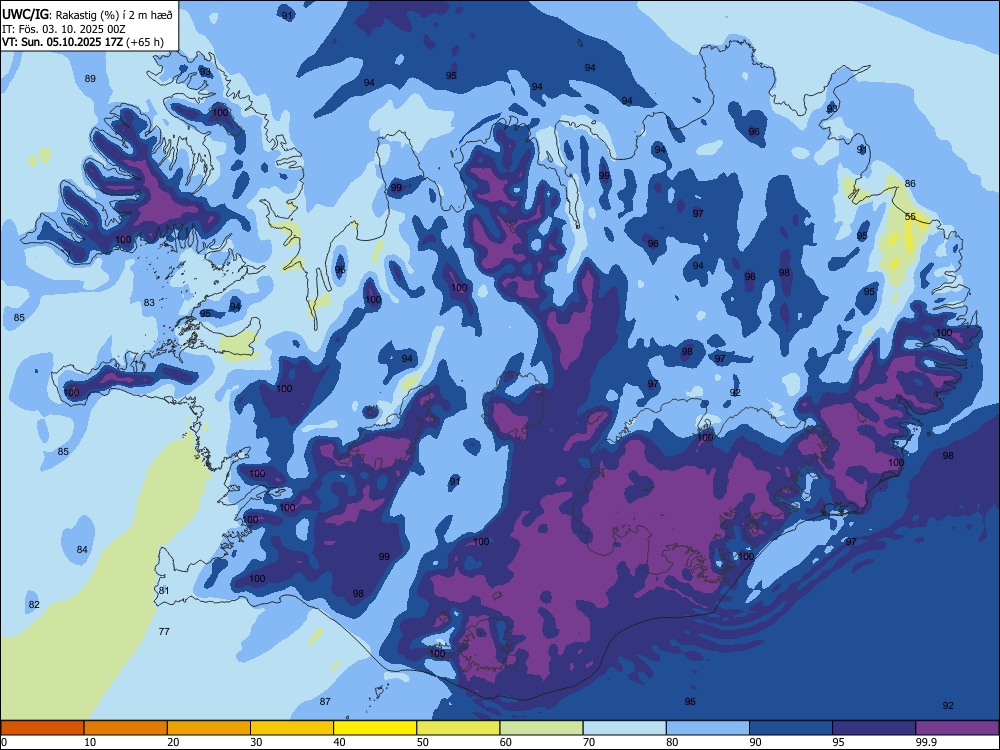Choose the 30–40 amber legend swatch

coord(292,728)
